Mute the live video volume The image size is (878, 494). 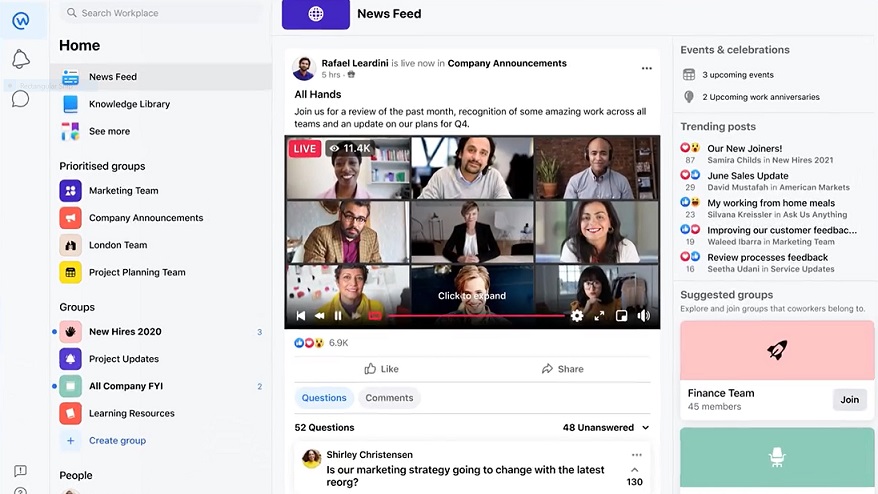(x=644, y=316)
